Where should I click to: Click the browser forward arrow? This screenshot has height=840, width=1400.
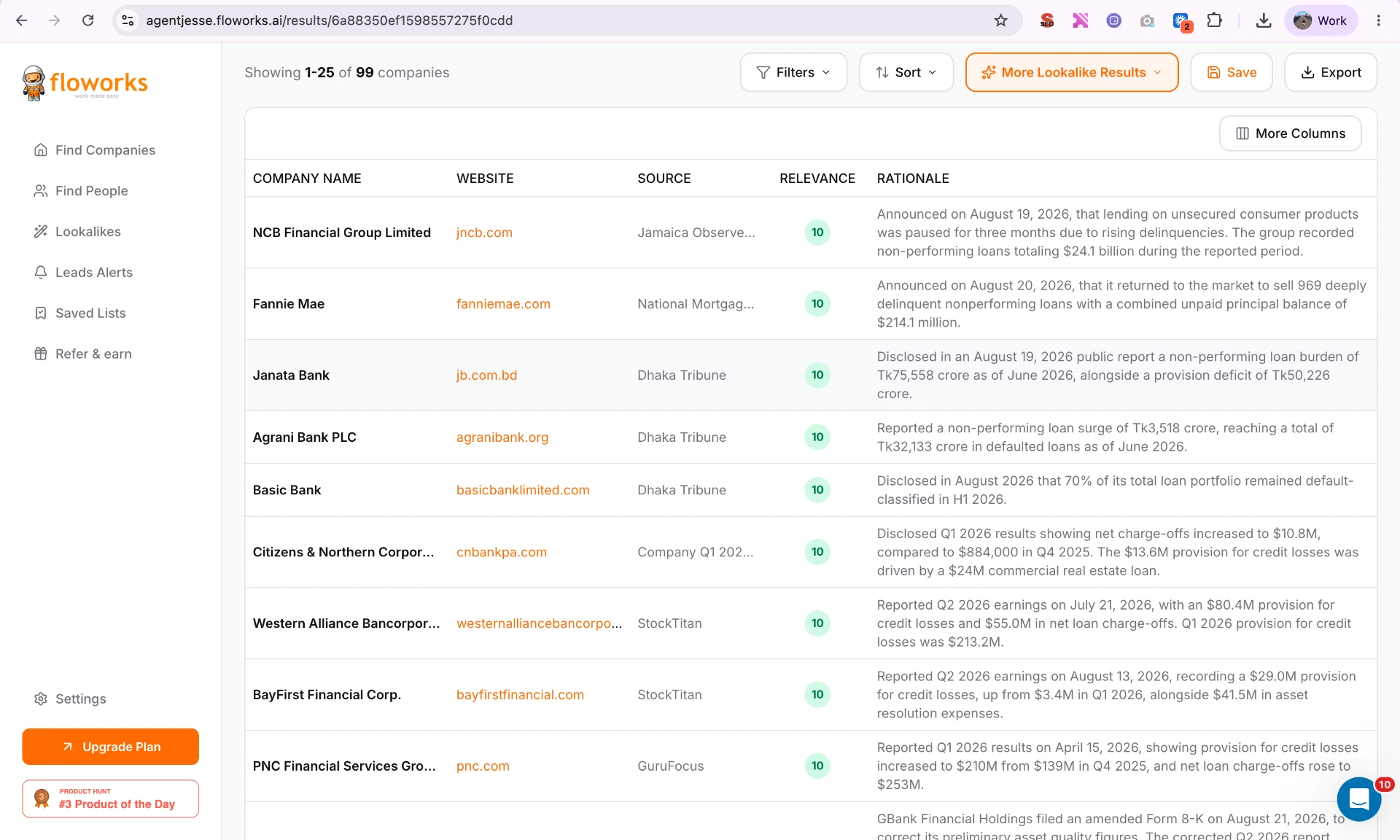click(x=55, y=20)
